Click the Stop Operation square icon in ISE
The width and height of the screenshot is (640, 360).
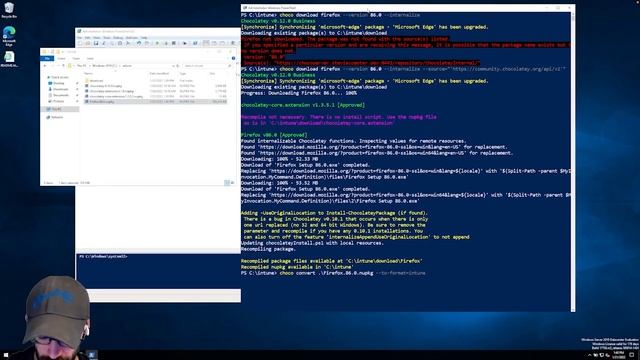pyautogui.click(x=174, y=43)
